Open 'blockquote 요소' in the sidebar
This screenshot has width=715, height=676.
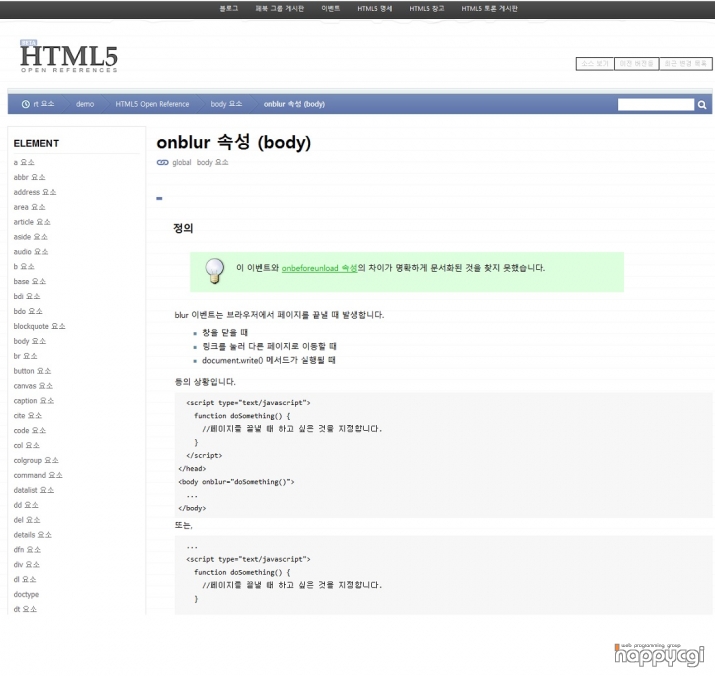40,326
